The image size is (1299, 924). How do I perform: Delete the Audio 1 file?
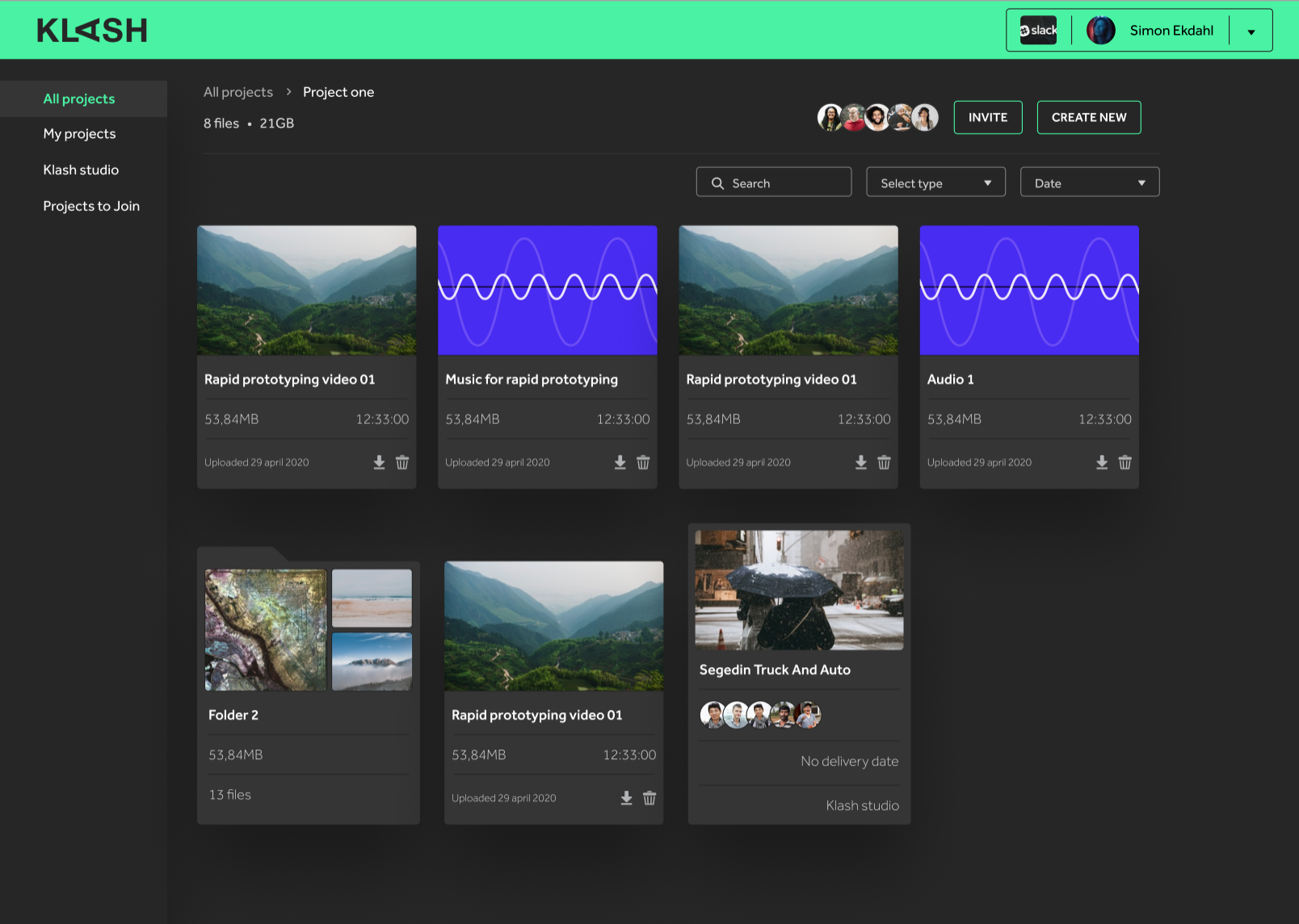(1125, 462)
